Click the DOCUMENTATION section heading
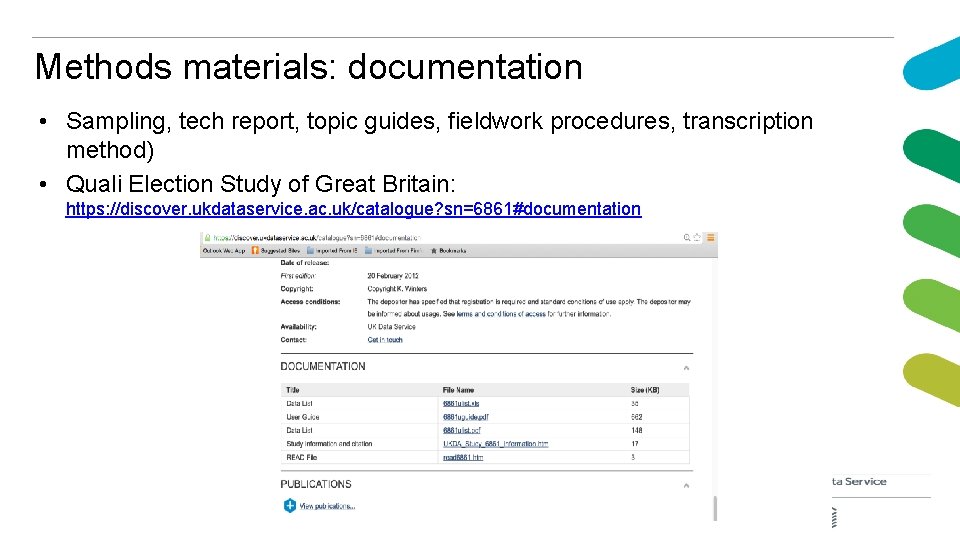 [323, 366]
